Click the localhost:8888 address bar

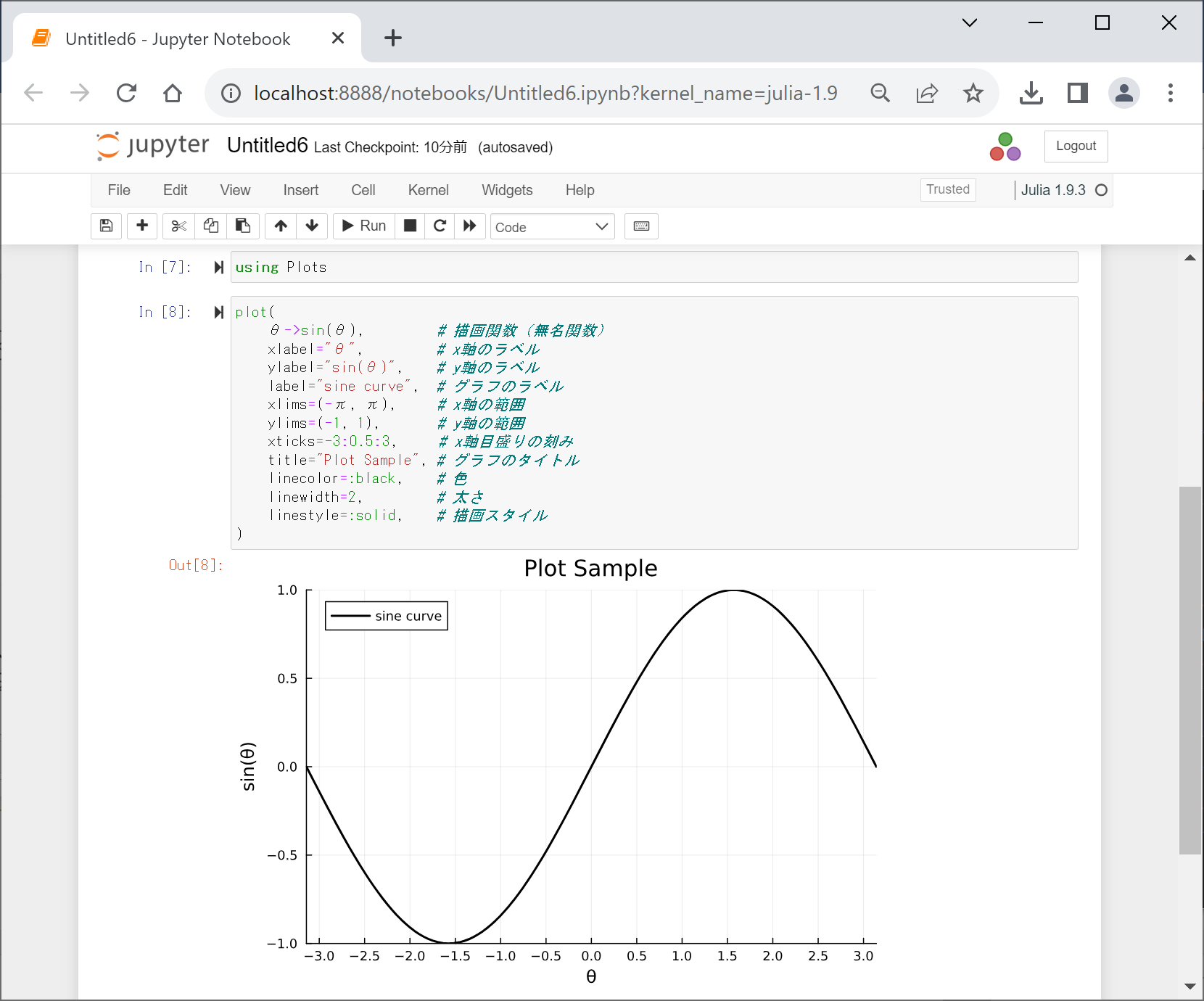pyautogui.click(x=545, y=93)
